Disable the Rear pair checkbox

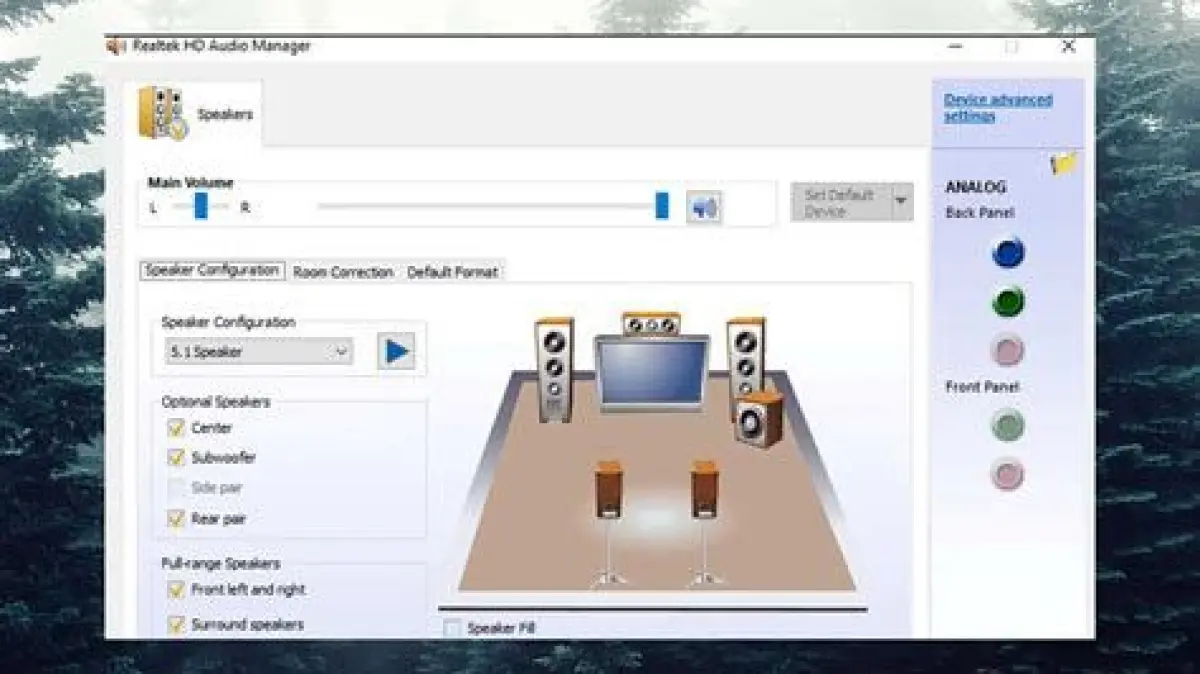point(176,519)
